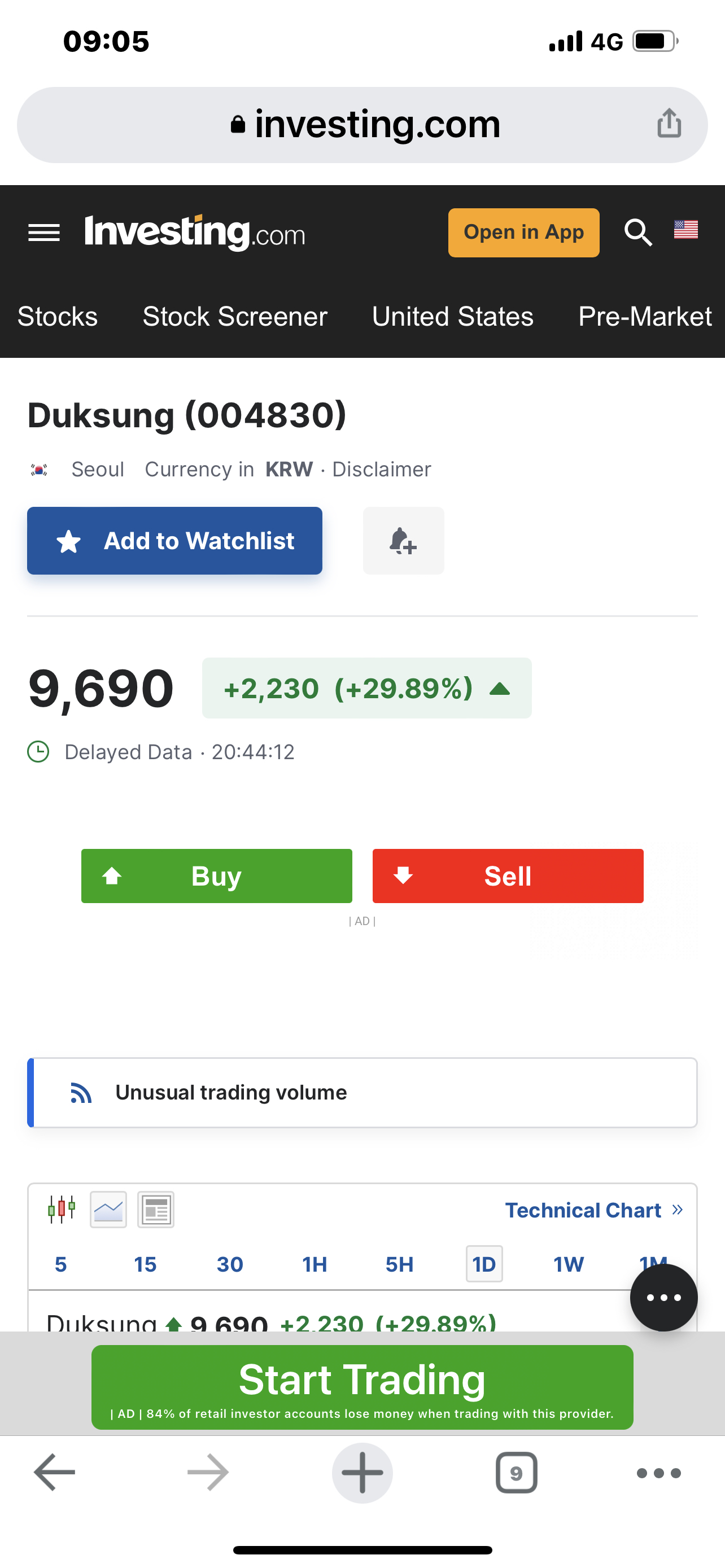725x1568 pixels.
Task: Open the floating three-dots chat button
Action: 663,1297
